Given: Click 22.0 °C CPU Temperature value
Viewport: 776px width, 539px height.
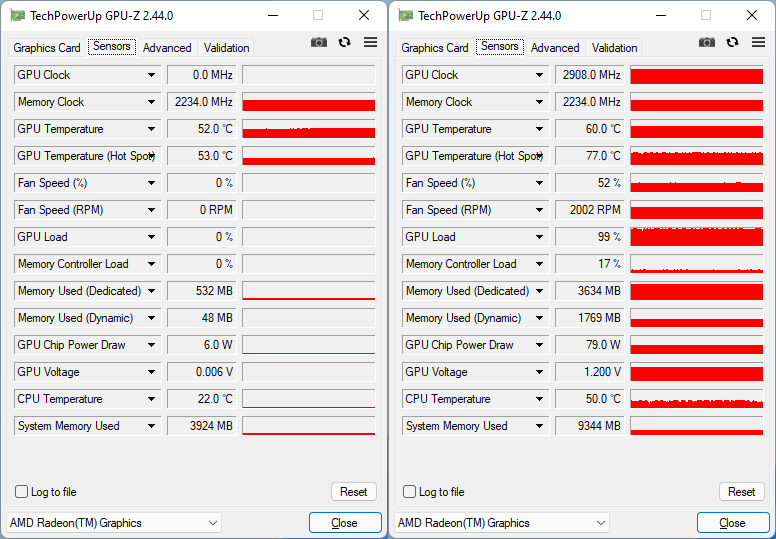Looking at the screenshot, I should coord(202,399).
